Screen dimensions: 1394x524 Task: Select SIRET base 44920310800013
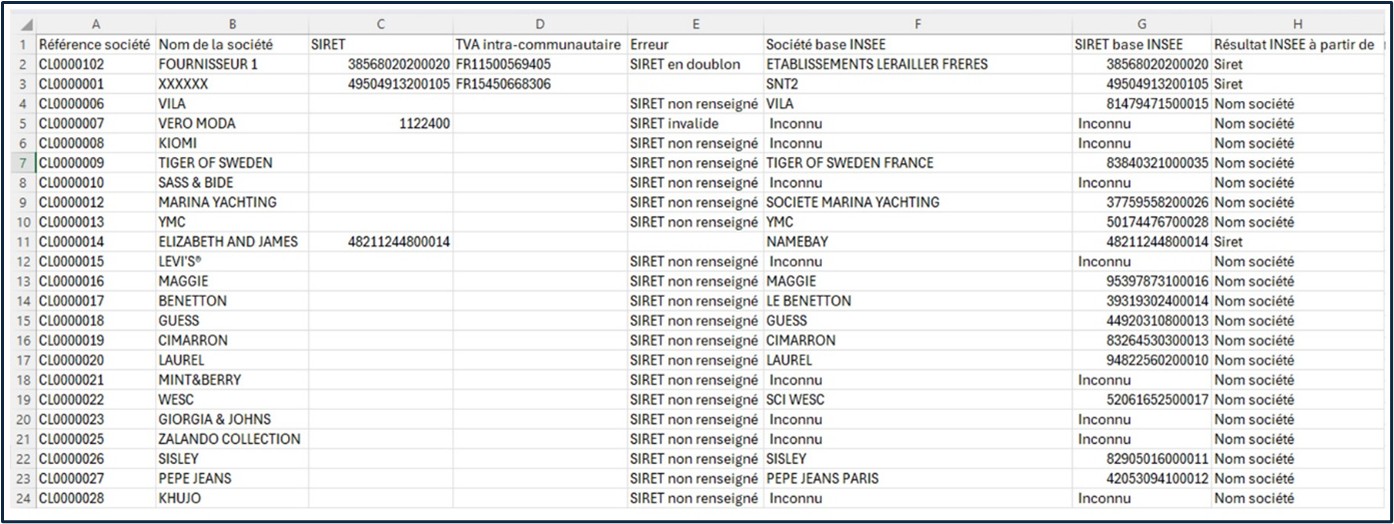tap(1141, 321)
